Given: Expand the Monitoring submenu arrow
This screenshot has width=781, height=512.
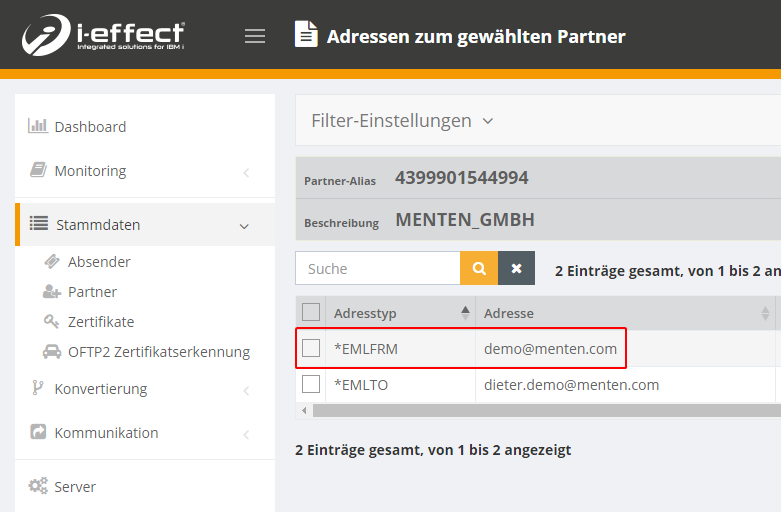Looking at the screenshot, I should (x=246, y=172).
